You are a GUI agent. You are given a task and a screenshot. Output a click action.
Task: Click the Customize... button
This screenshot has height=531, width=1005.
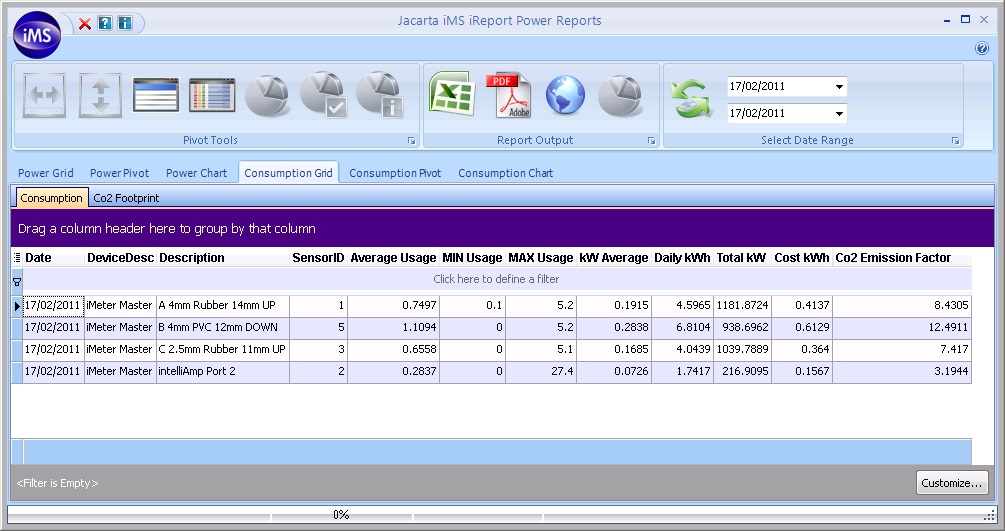point(952,483)
